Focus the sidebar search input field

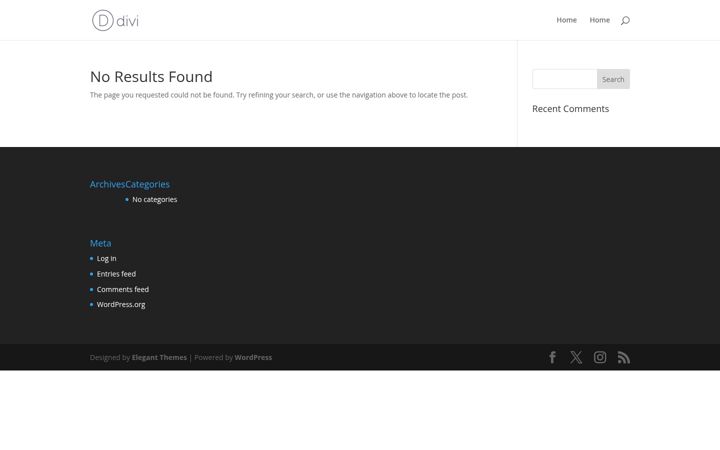coord(565,79)
